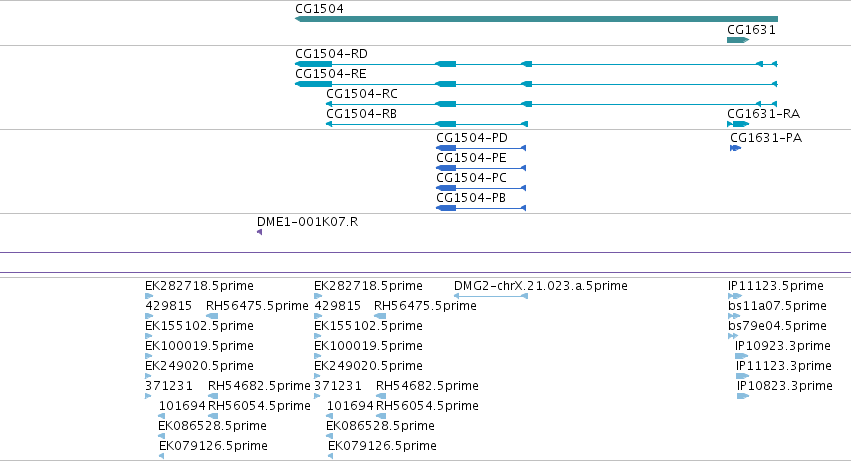
Task: Click the left-hand EK079126.5prime label
Action: tap(213, 446)
